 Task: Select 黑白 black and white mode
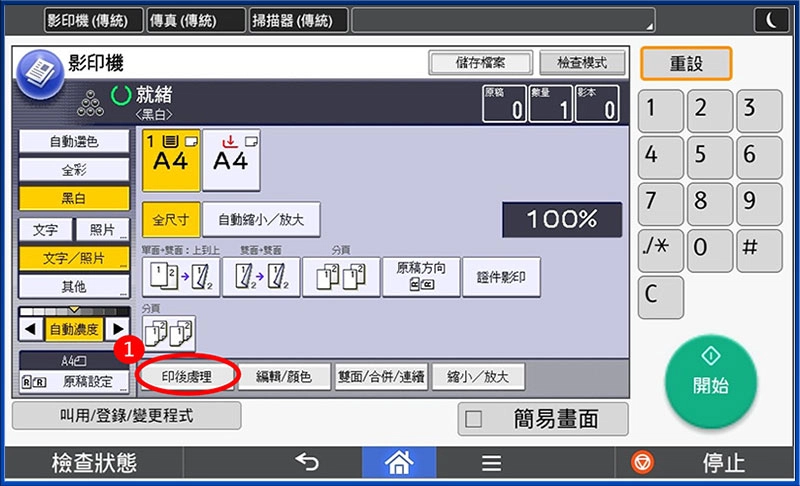[74, 198]
